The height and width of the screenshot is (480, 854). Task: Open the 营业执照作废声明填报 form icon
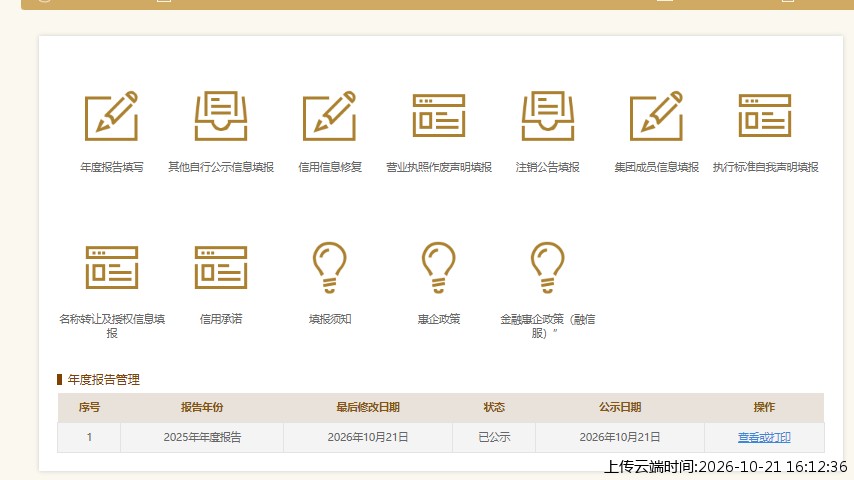(x=439, y=116)
